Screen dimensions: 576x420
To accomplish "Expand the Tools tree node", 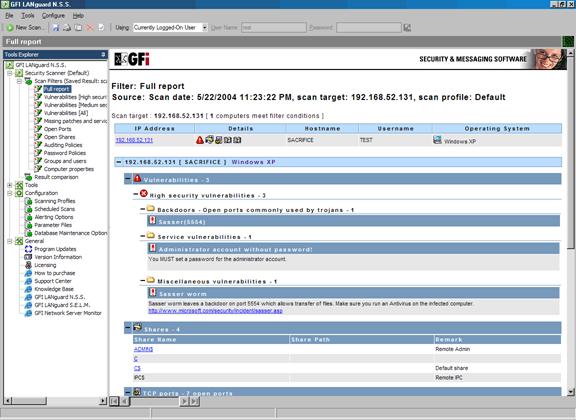I will click(10, 185).
